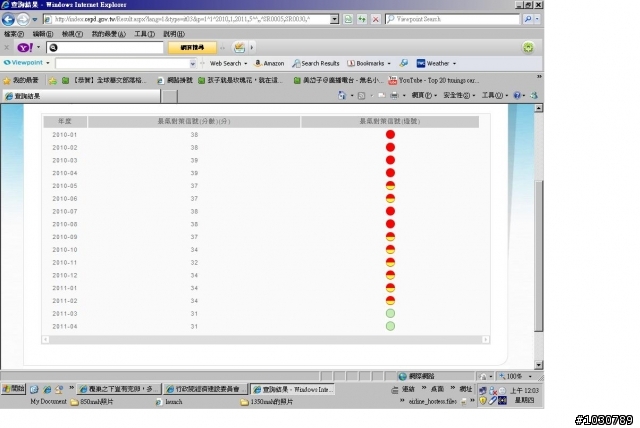Open Search Results on the Viewpoint toolbar

[x=316, y=63]
